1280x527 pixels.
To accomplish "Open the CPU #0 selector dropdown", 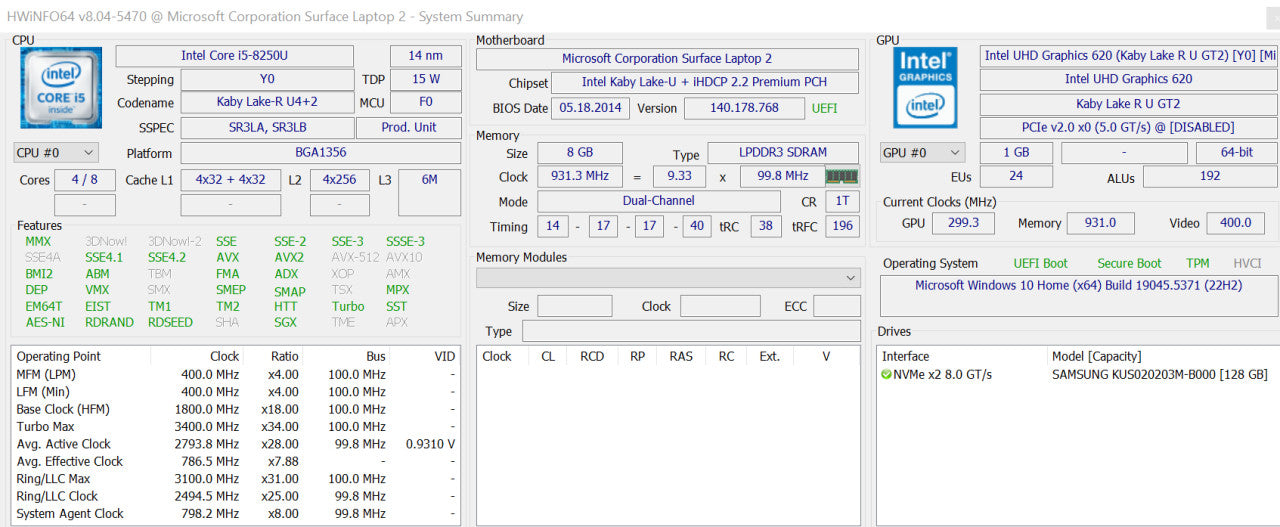I will tap(56, 153).
